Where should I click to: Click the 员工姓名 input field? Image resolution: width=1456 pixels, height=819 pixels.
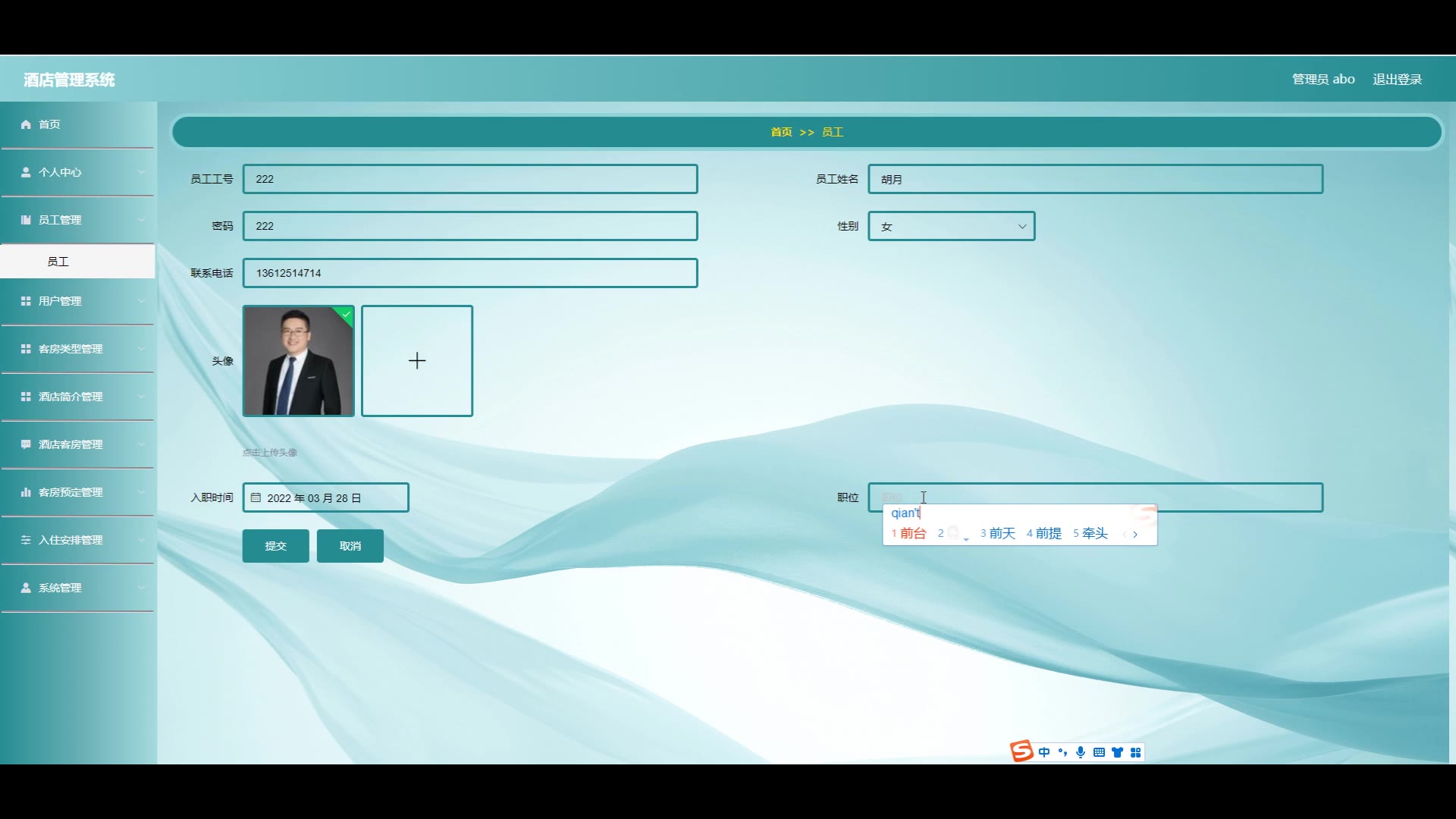tap(1096, 179)
